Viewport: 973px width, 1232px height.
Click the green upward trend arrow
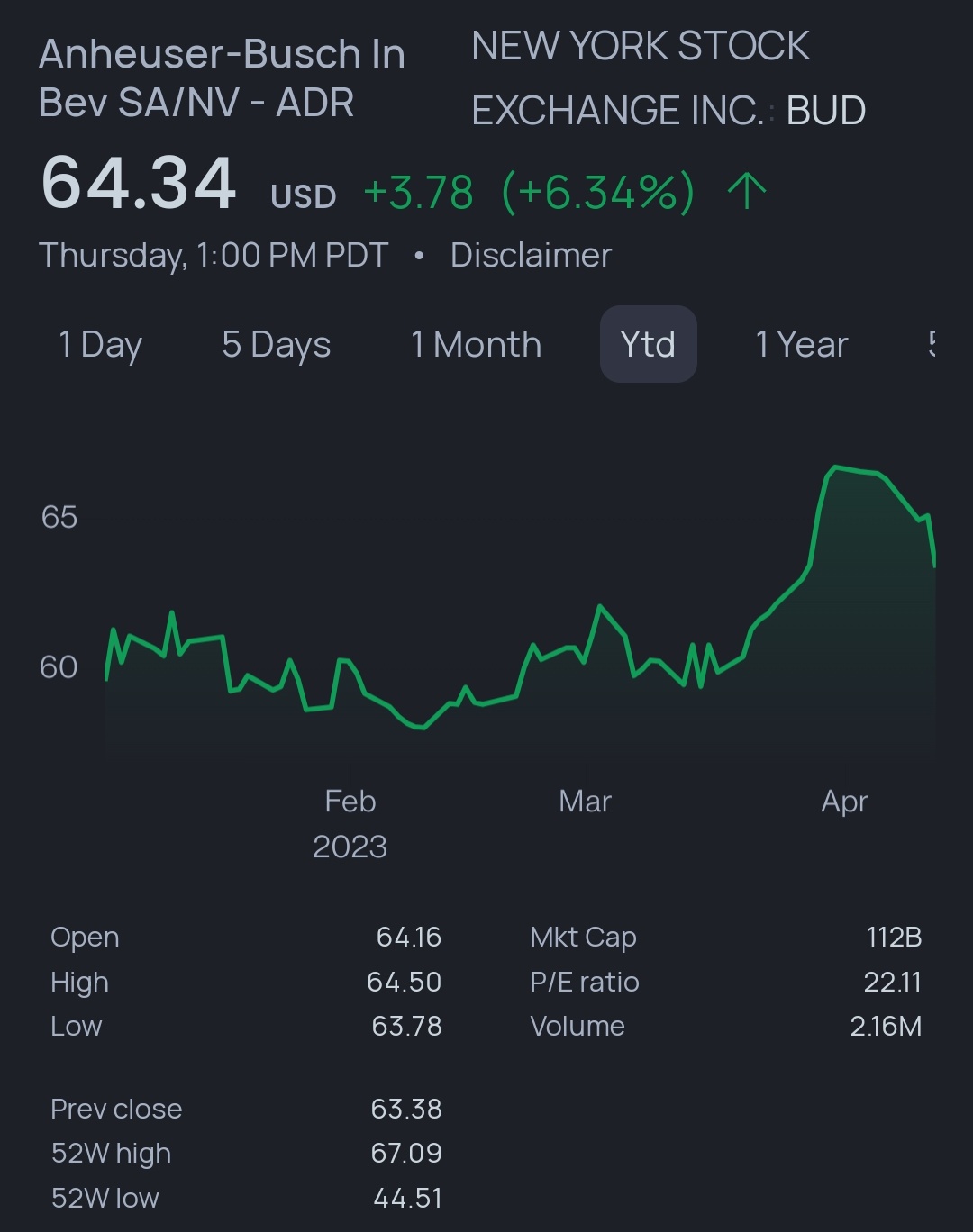pos(747,192)
